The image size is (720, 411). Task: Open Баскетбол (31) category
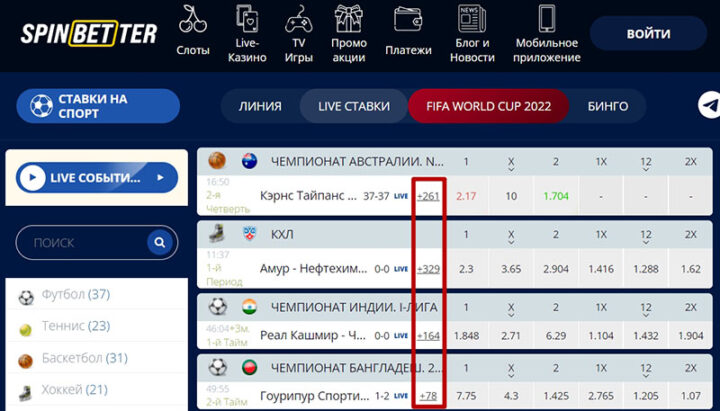point(84,358)
